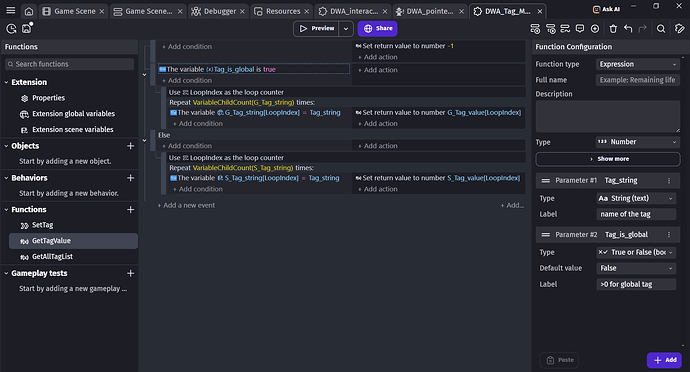
Task: Click the circled plus AI event icon
Action: (595, 29)
